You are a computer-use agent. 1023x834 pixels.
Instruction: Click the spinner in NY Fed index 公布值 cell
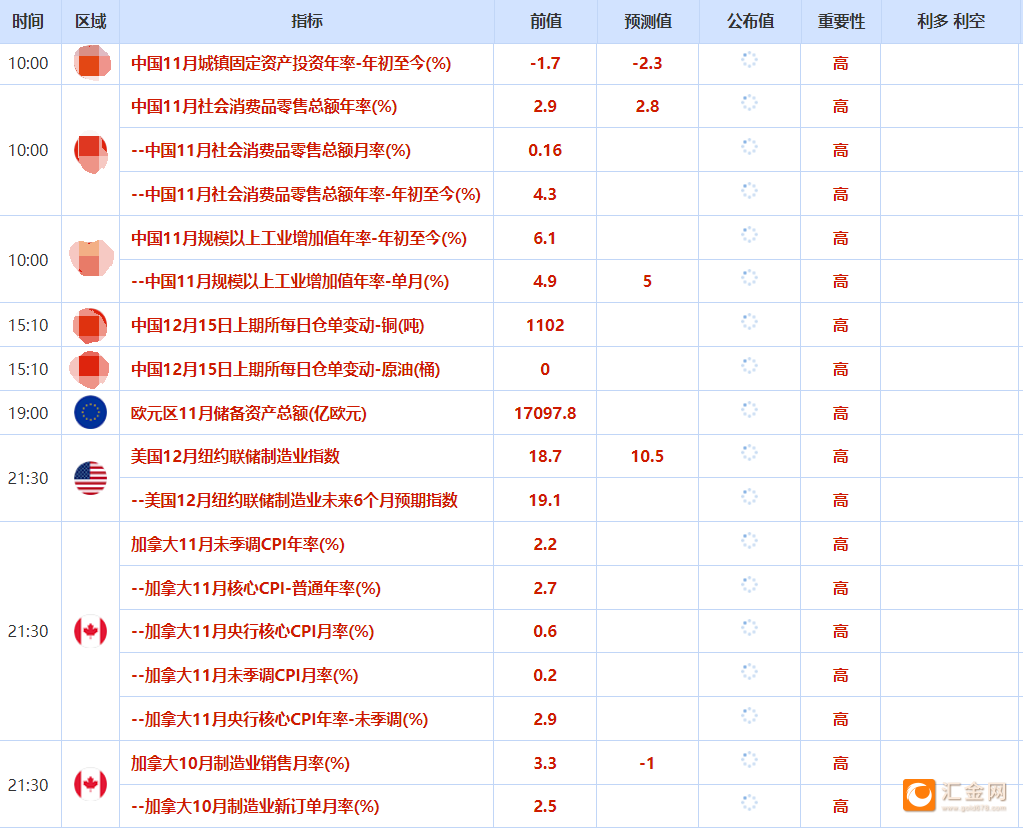(x=748, y=456)
